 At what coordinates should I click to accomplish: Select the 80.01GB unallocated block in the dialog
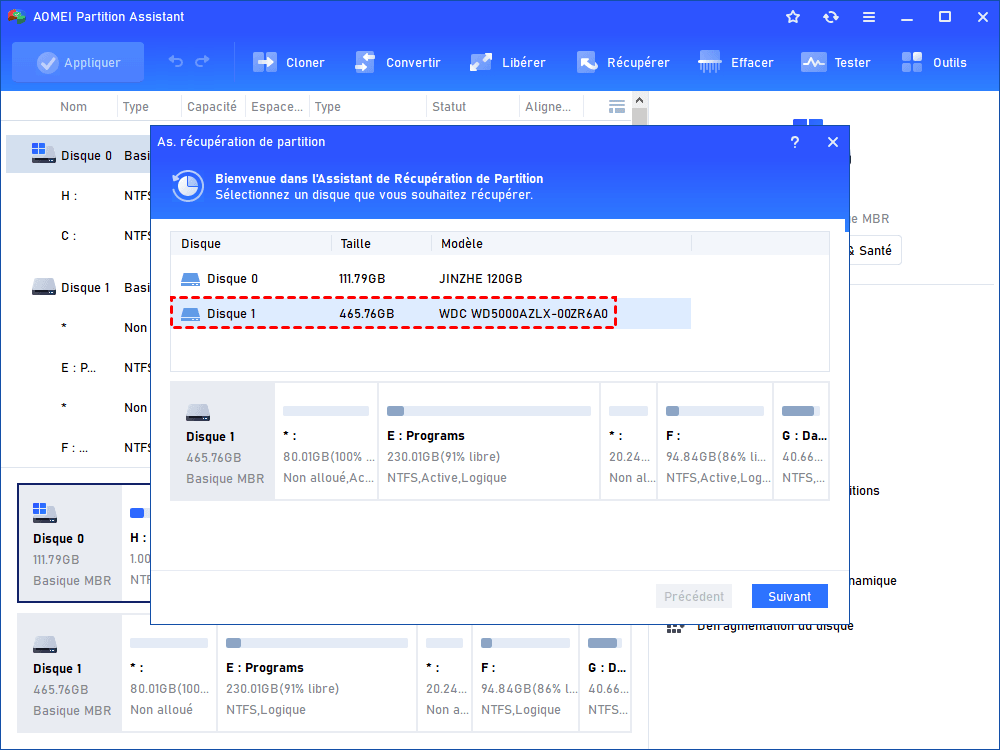coord(327,441)
